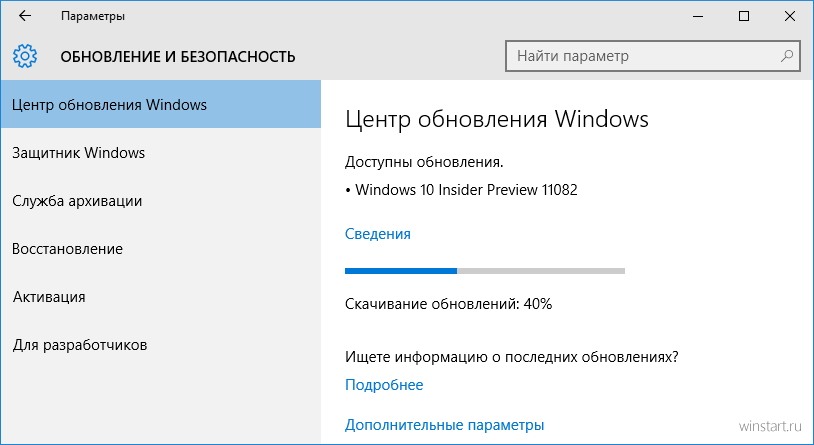Click the Windows 10 Insider Preview 11082 entry
The width and height of the screenshot is (814, 445).
[x=461, y=190]
